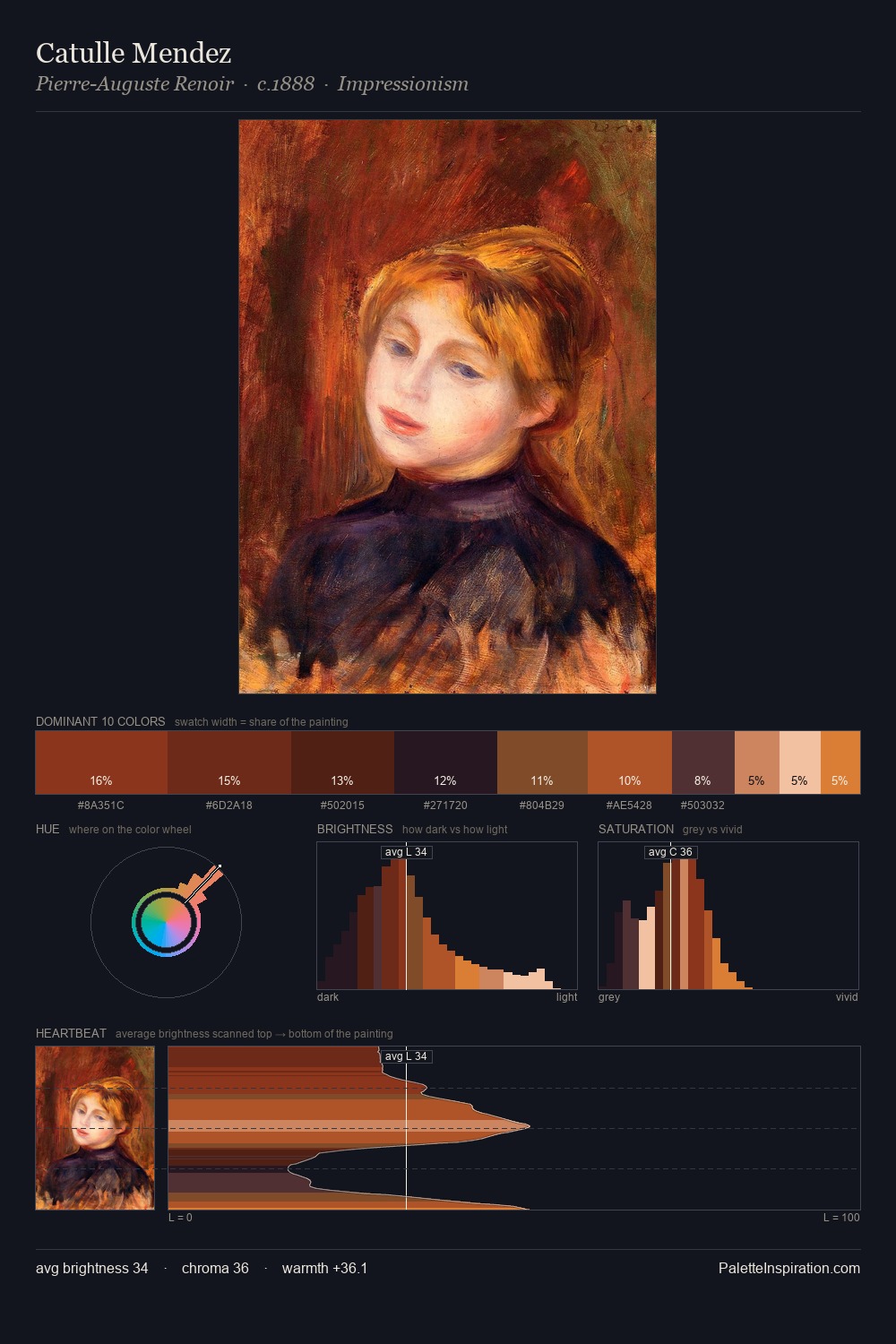Click the 'BRIGHTNESS' section heading
The width and height of the screenshot is (896, 1344).
(355, 829)
